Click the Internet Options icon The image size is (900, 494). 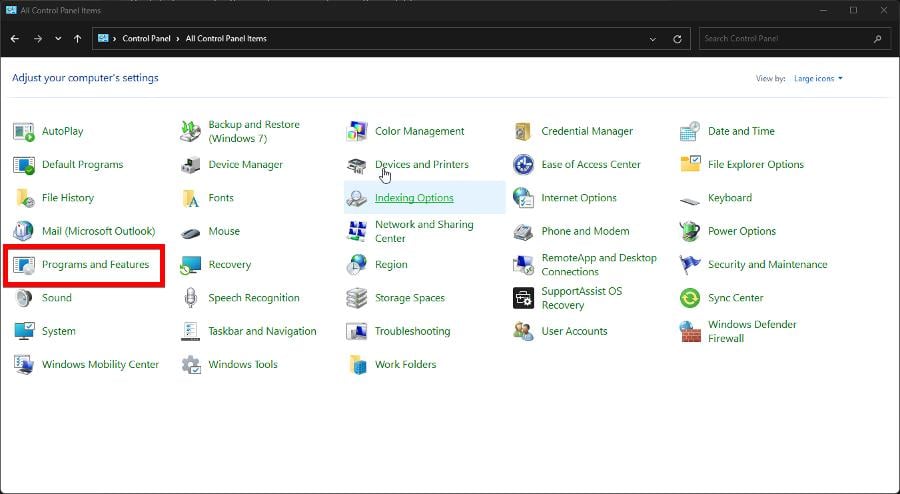523,198
